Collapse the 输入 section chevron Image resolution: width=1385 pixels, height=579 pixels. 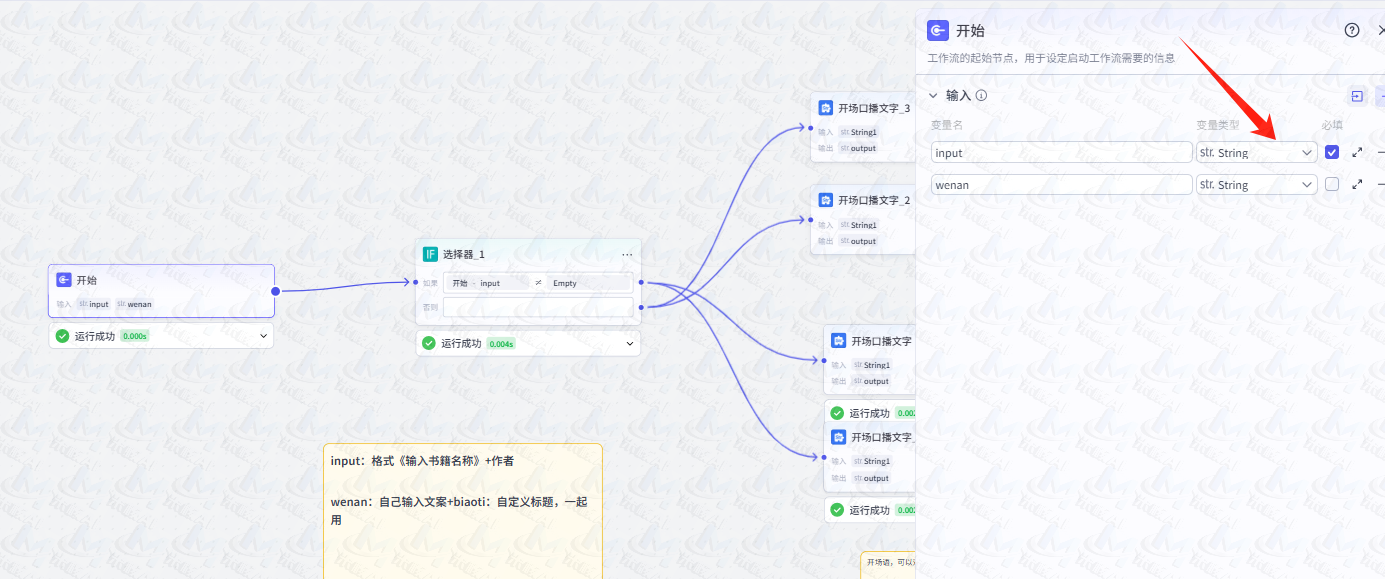tap(933, 95)
